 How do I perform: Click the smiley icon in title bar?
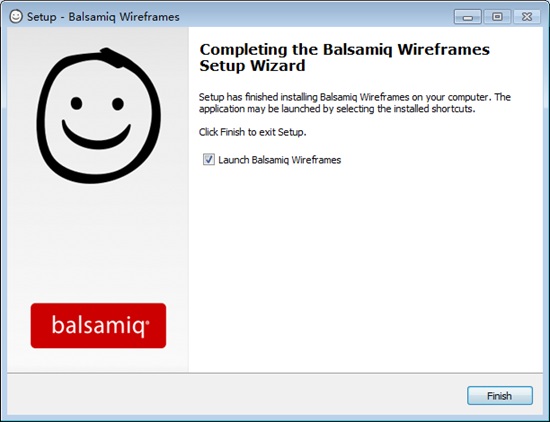16,16
